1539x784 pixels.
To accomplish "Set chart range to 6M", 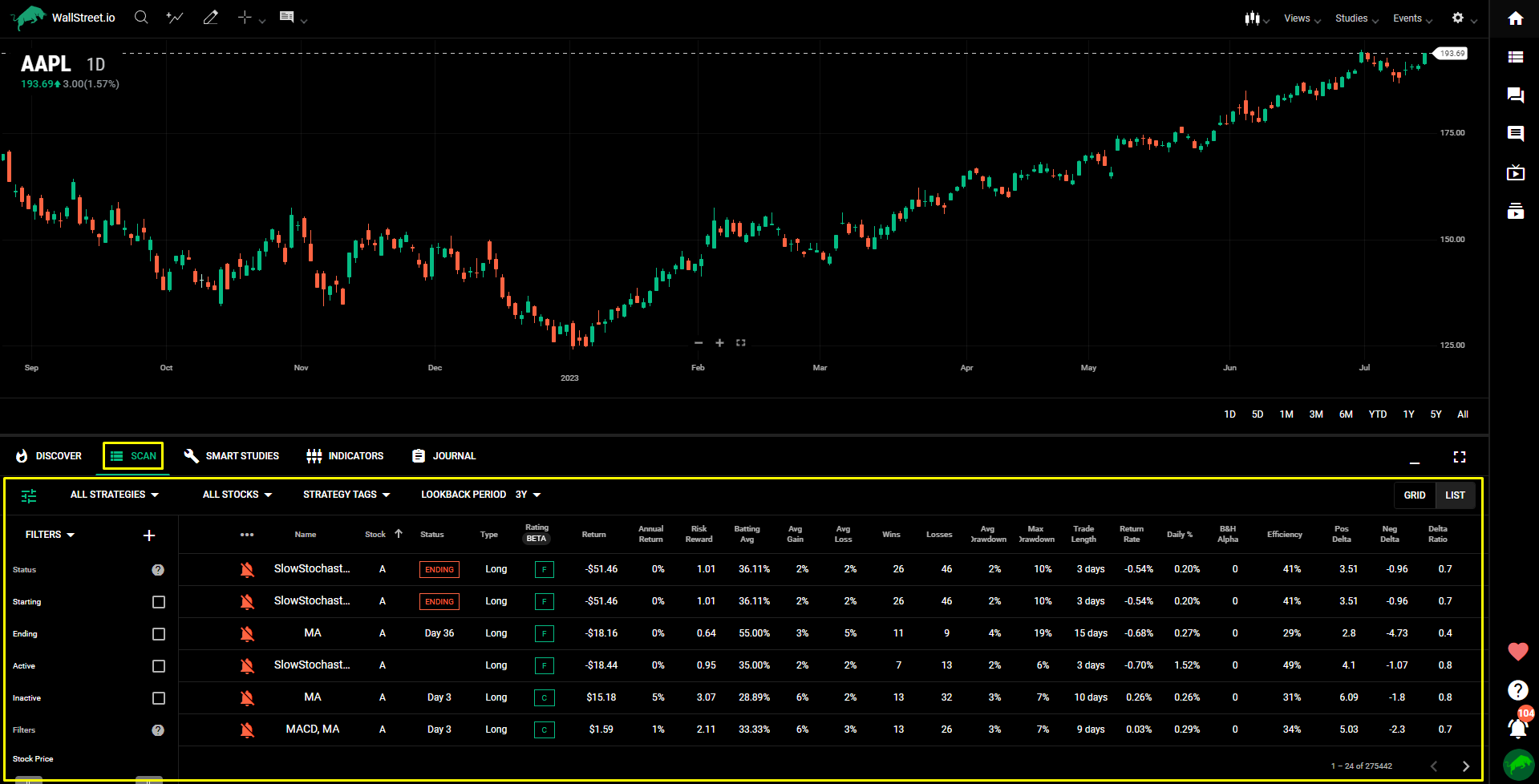I will point(1346,414).
